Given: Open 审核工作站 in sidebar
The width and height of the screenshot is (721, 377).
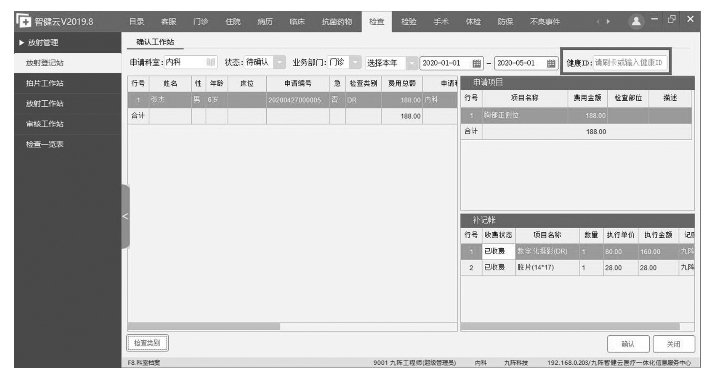Looking at the screenshot, I should 68,124.
